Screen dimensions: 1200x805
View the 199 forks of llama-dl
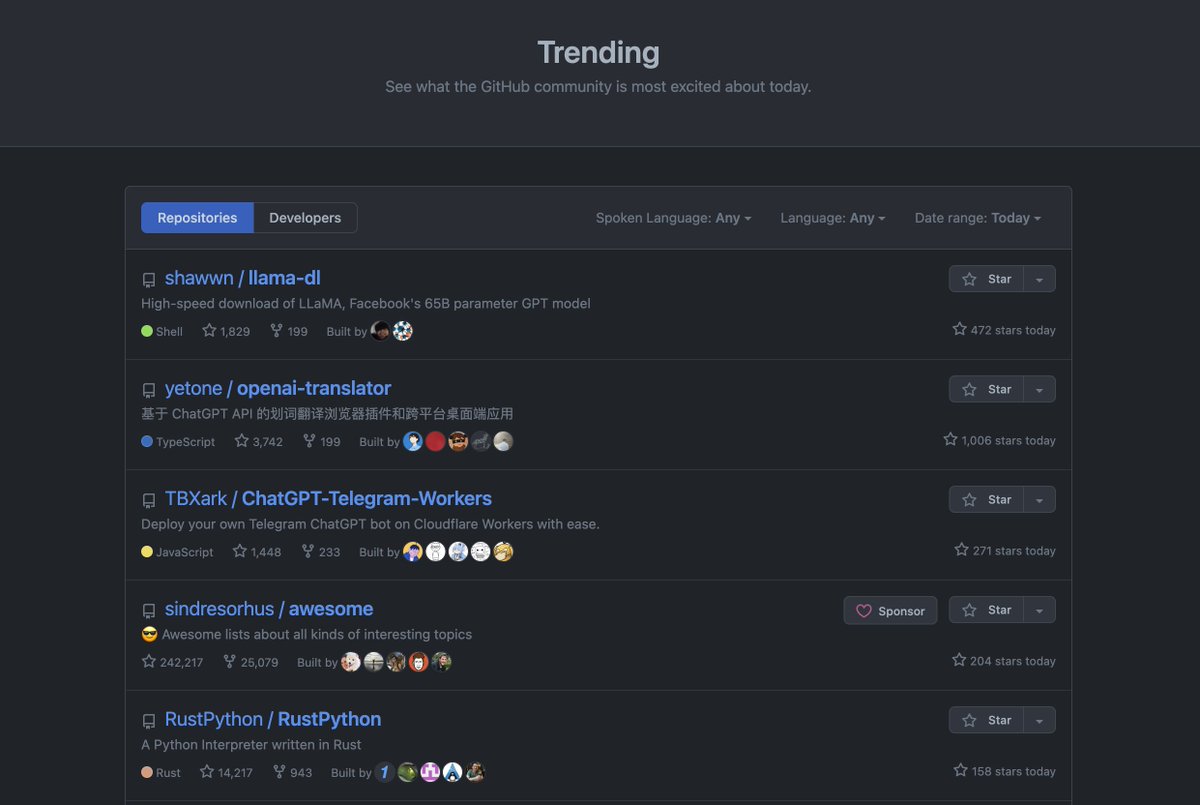[289, 331]
